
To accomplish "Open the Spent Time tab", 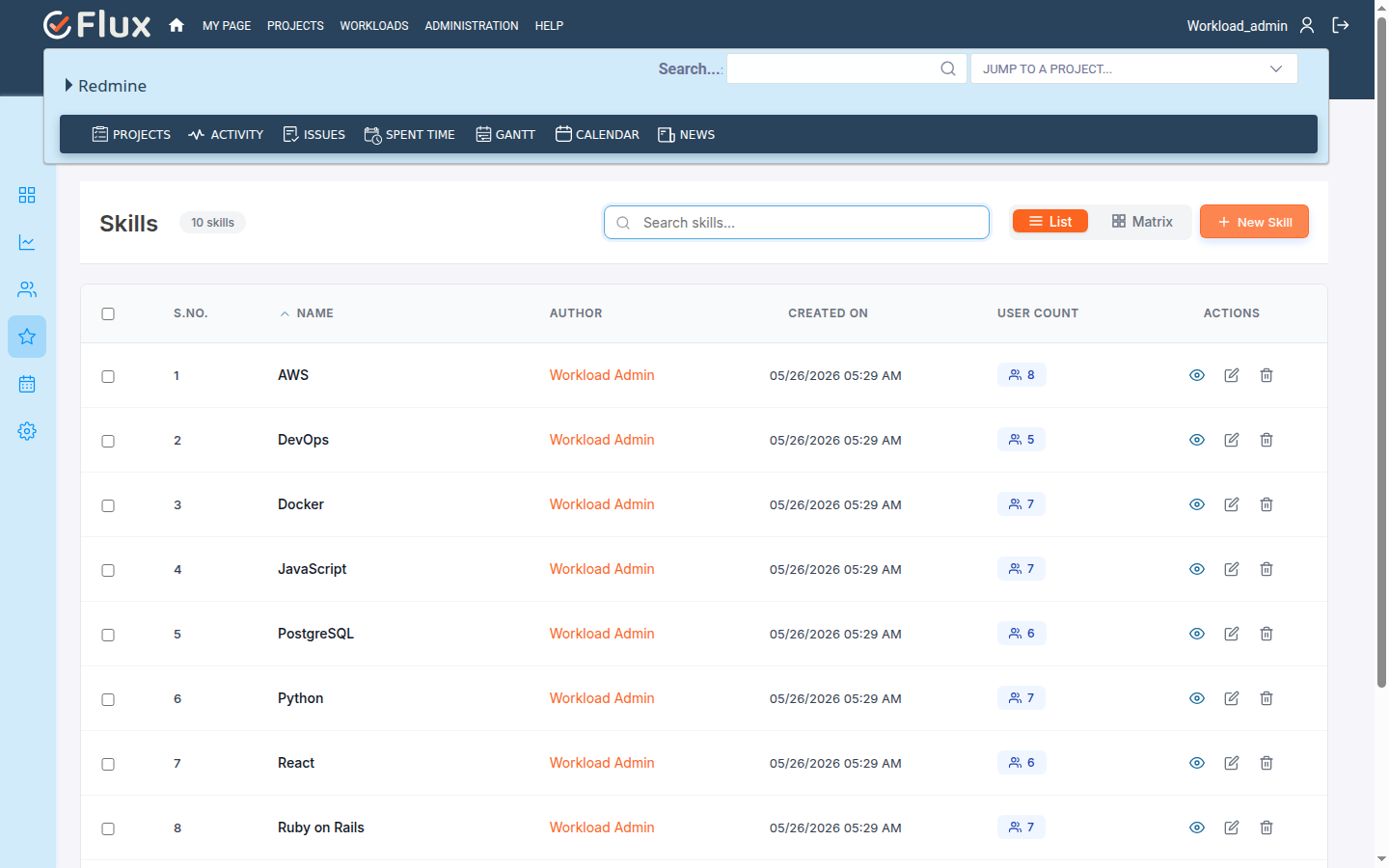I will pos(409,134).
